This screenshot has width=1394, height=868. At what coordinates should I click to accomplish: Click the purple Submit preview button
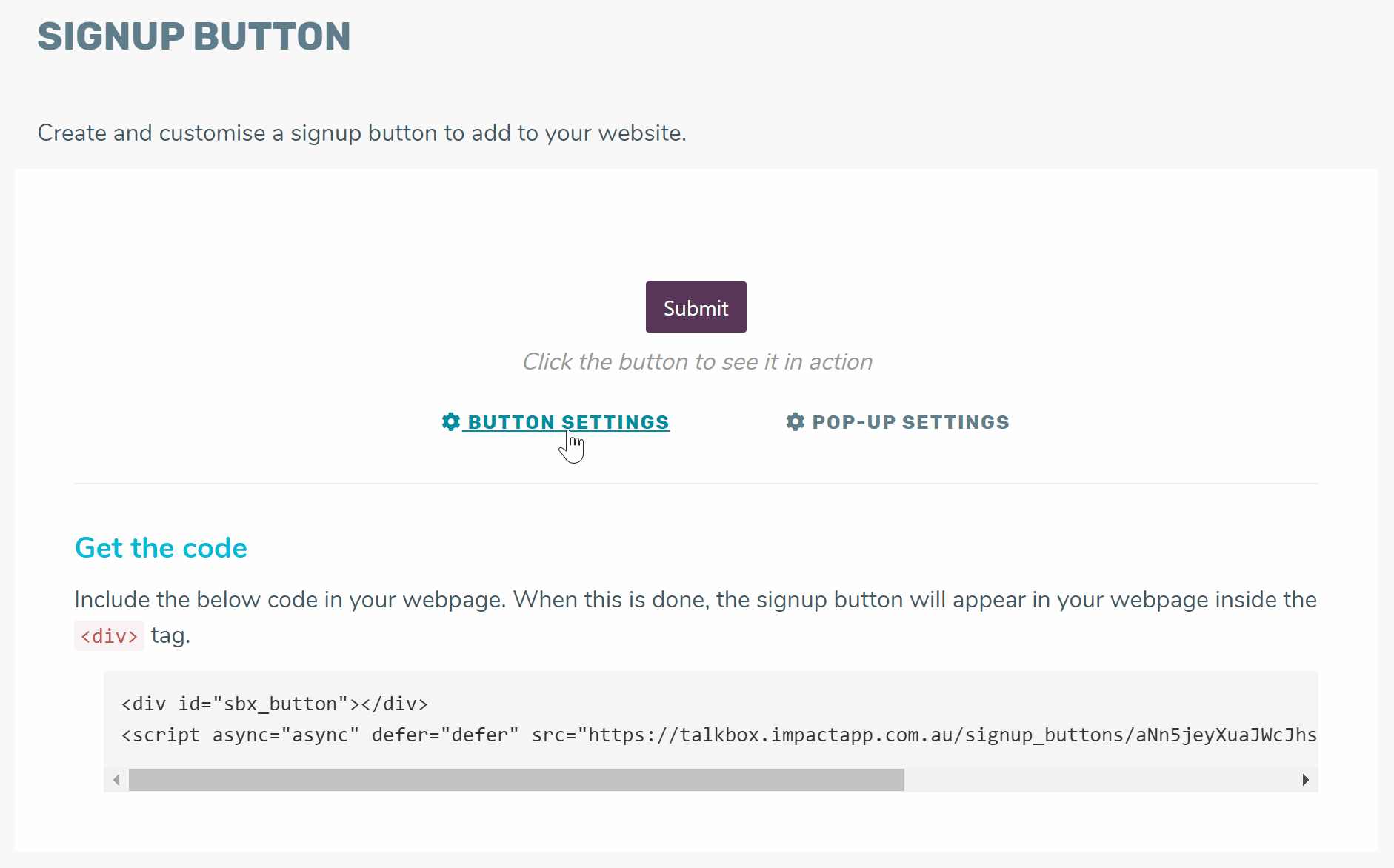696,307
